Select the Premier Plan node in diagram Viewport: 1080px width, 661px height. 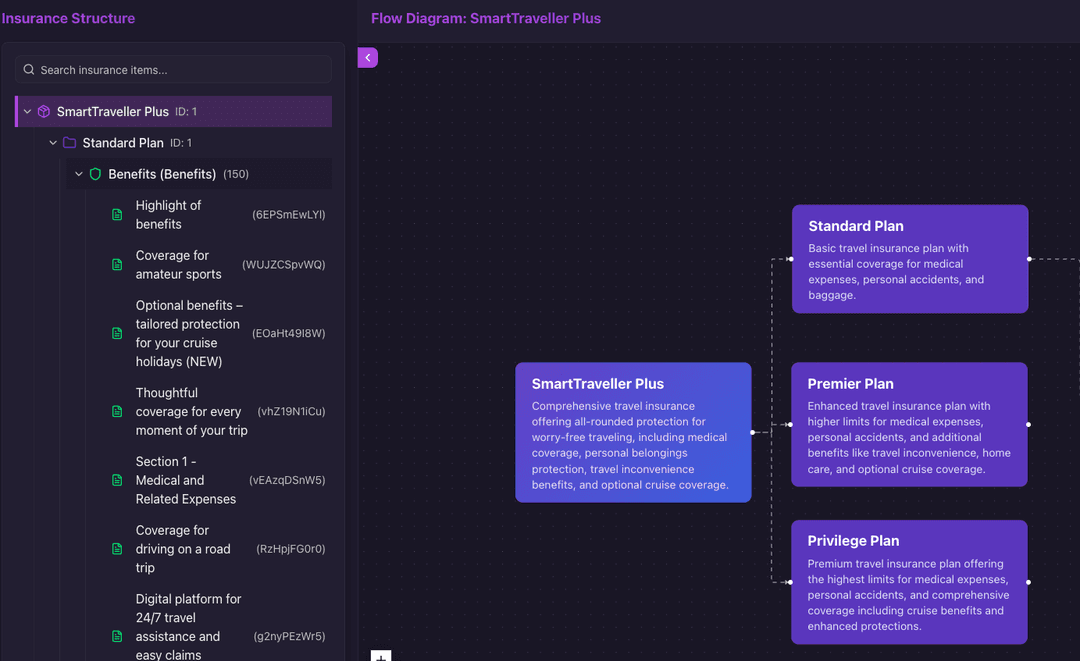pyautogui.click(x=909, y=425)
